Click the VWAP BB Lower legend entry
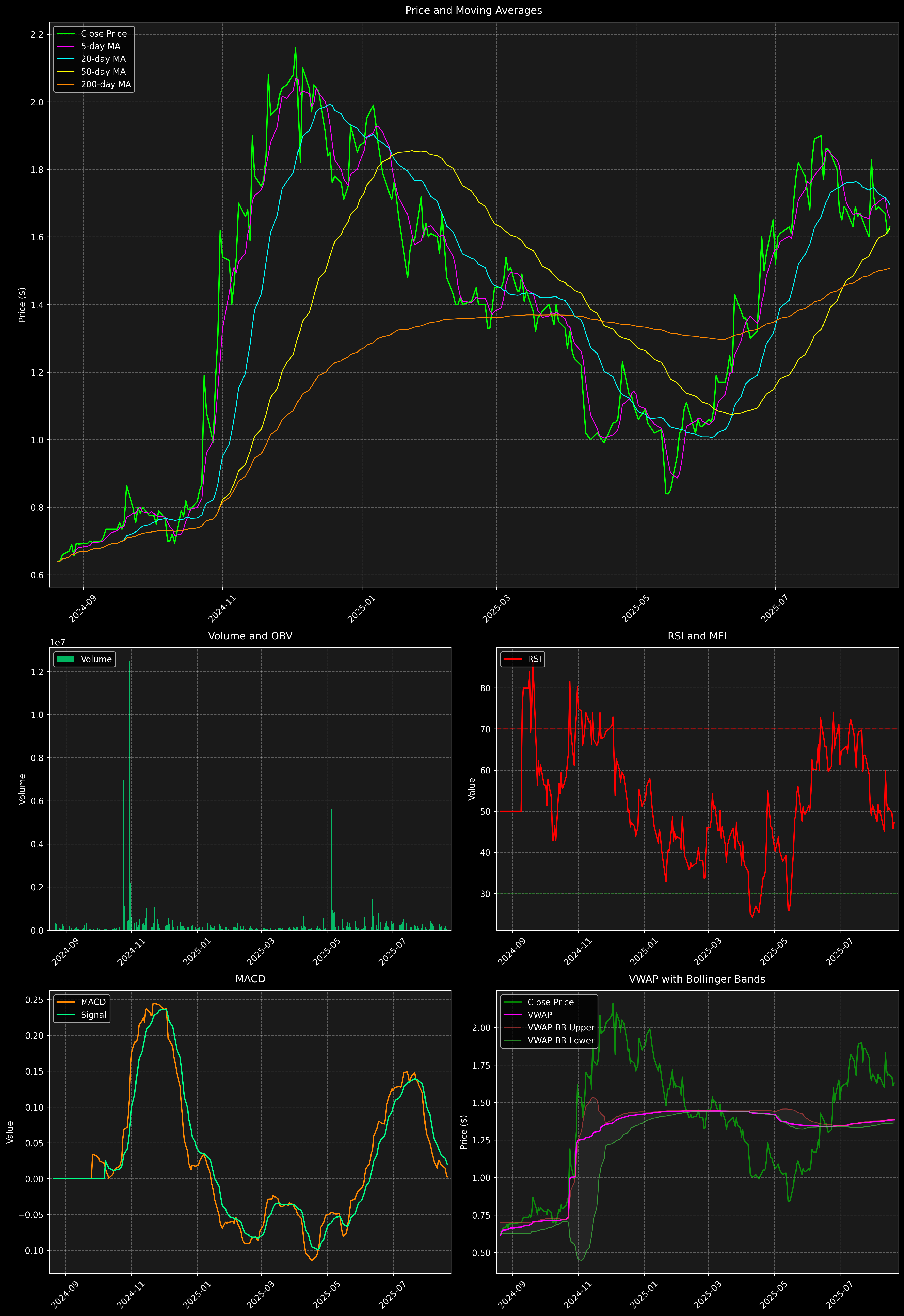Viewport: 904px width, 1316px height. tap(561, 1040)
